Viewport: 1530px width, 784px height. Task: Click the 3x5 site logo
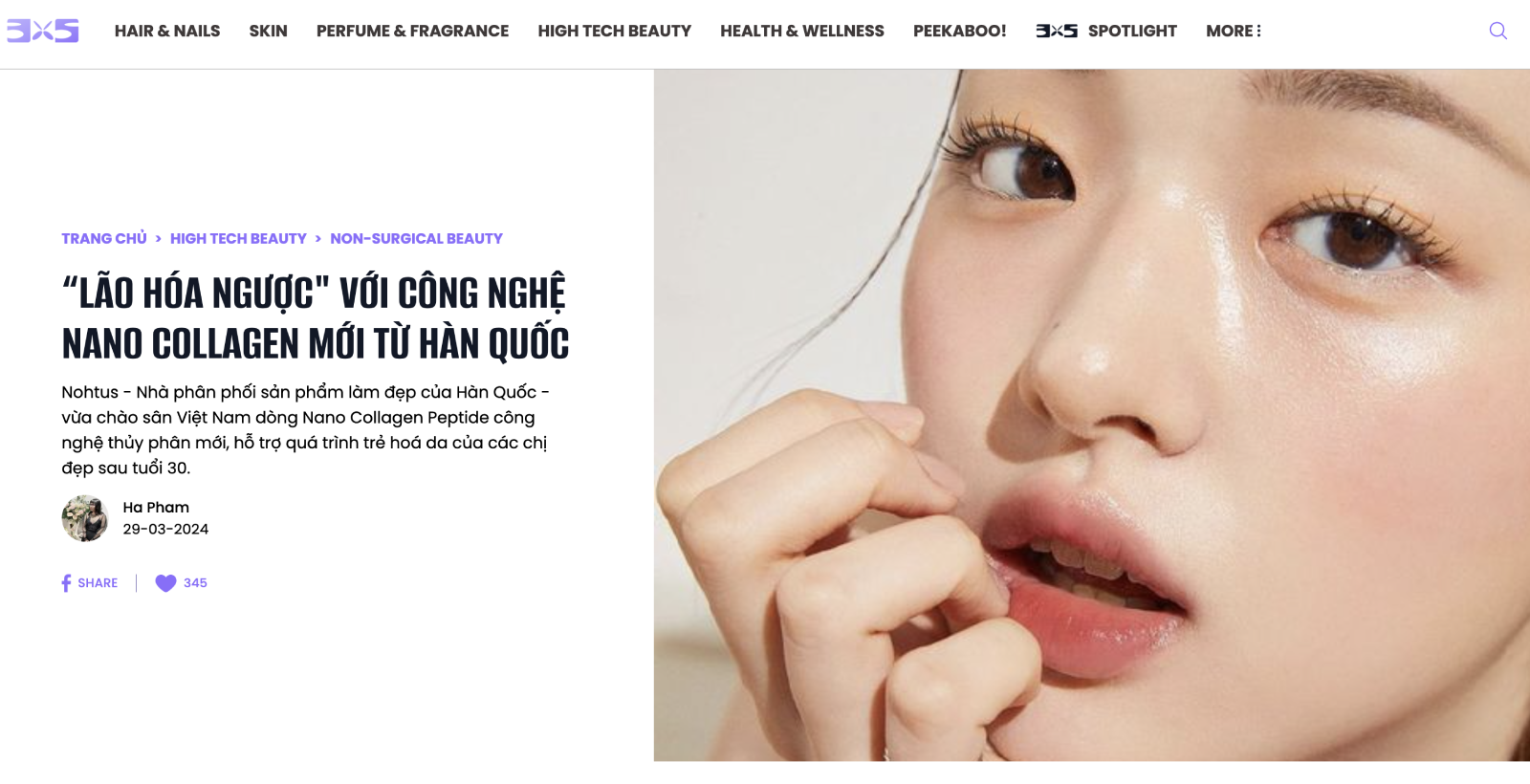point(43,31)
